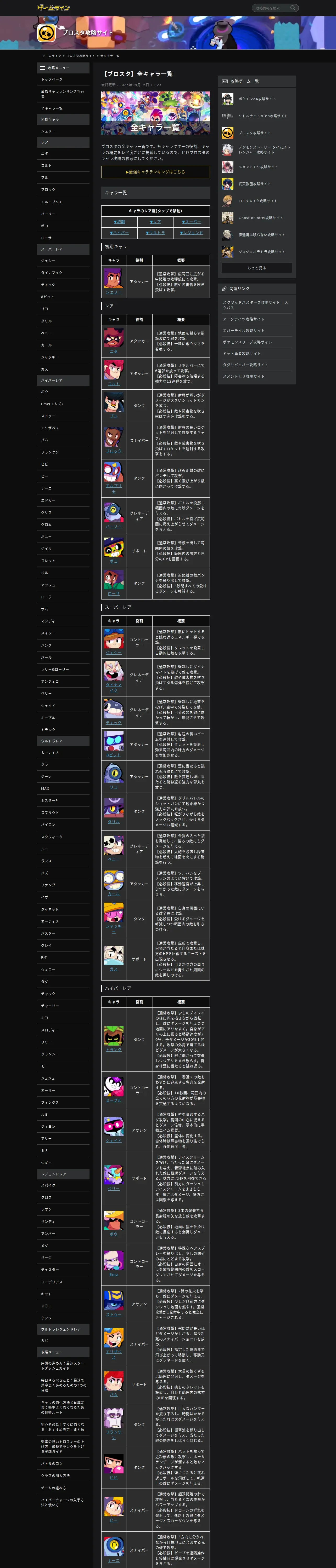Click the デジモンストーリー タイムストレンジャー icon
This screenshot has width=336, height=1568.
click(227, 150)
